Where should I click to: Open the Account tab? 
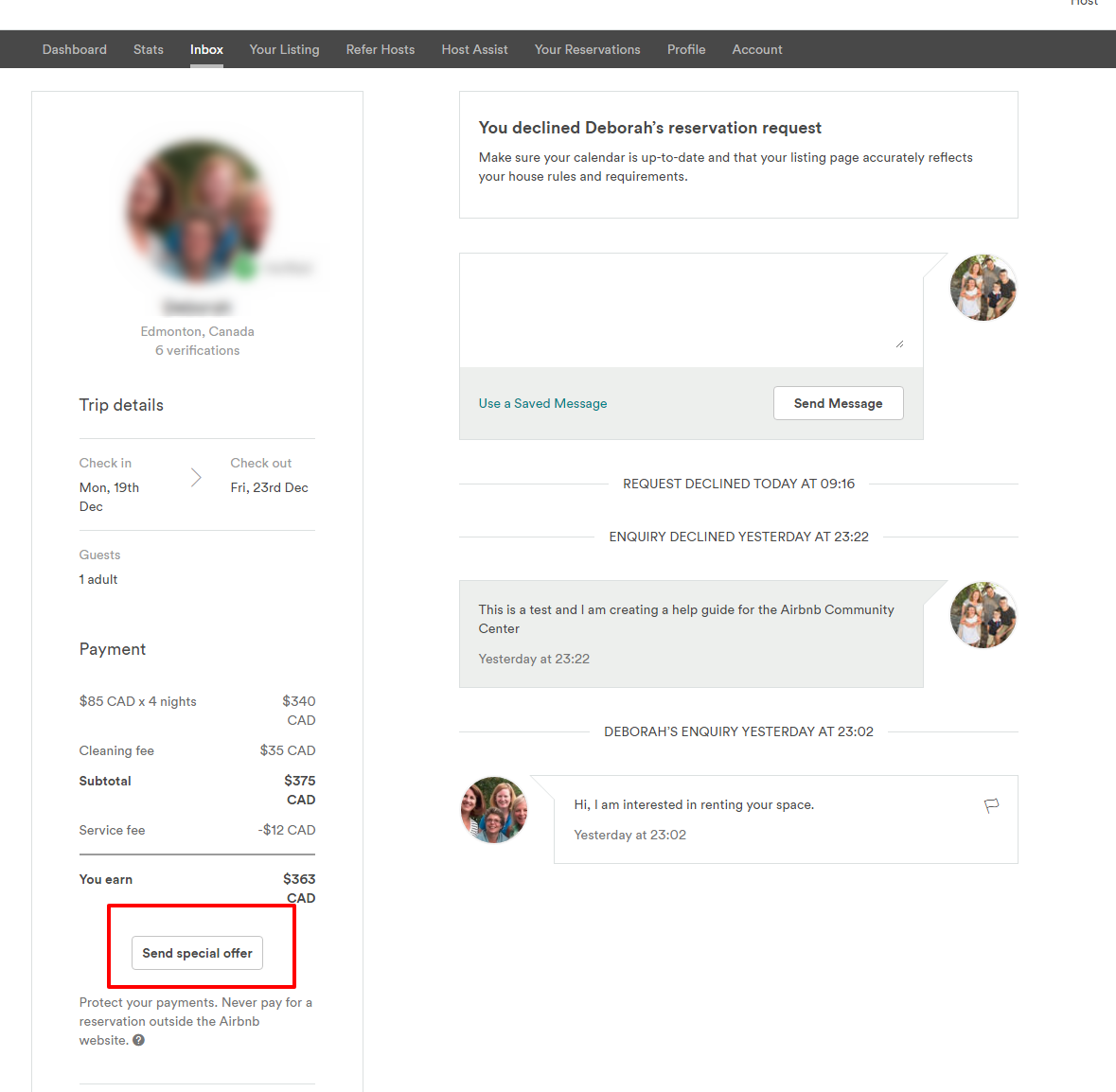click(x=757, y=49)
